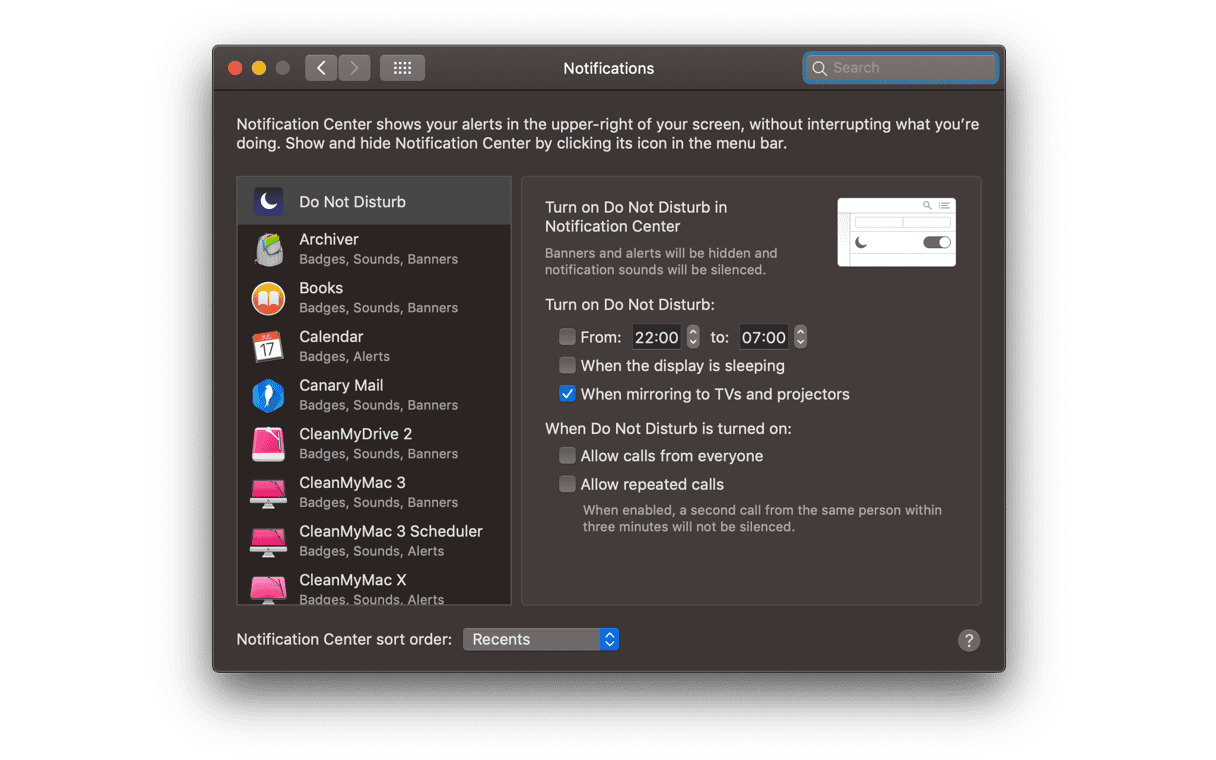Go back using the toolbar arrow

point(321,68)
